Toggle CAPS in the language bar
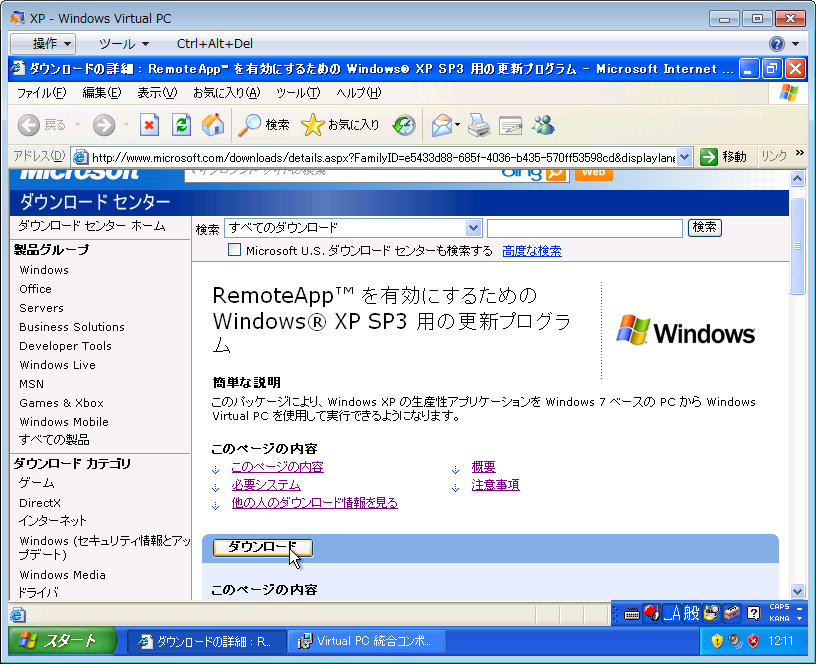816x664 pixels. 779,607
